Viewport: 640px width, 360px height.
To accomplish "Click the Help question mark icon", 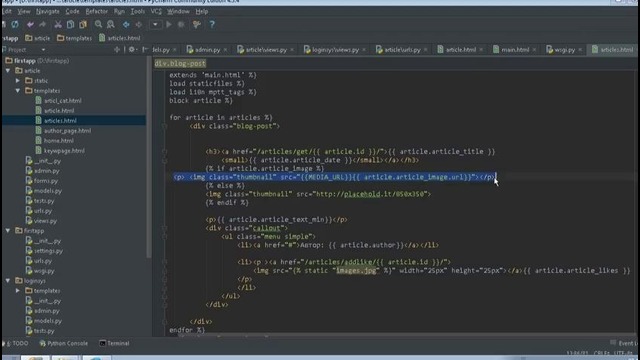I will pos(212,24).
